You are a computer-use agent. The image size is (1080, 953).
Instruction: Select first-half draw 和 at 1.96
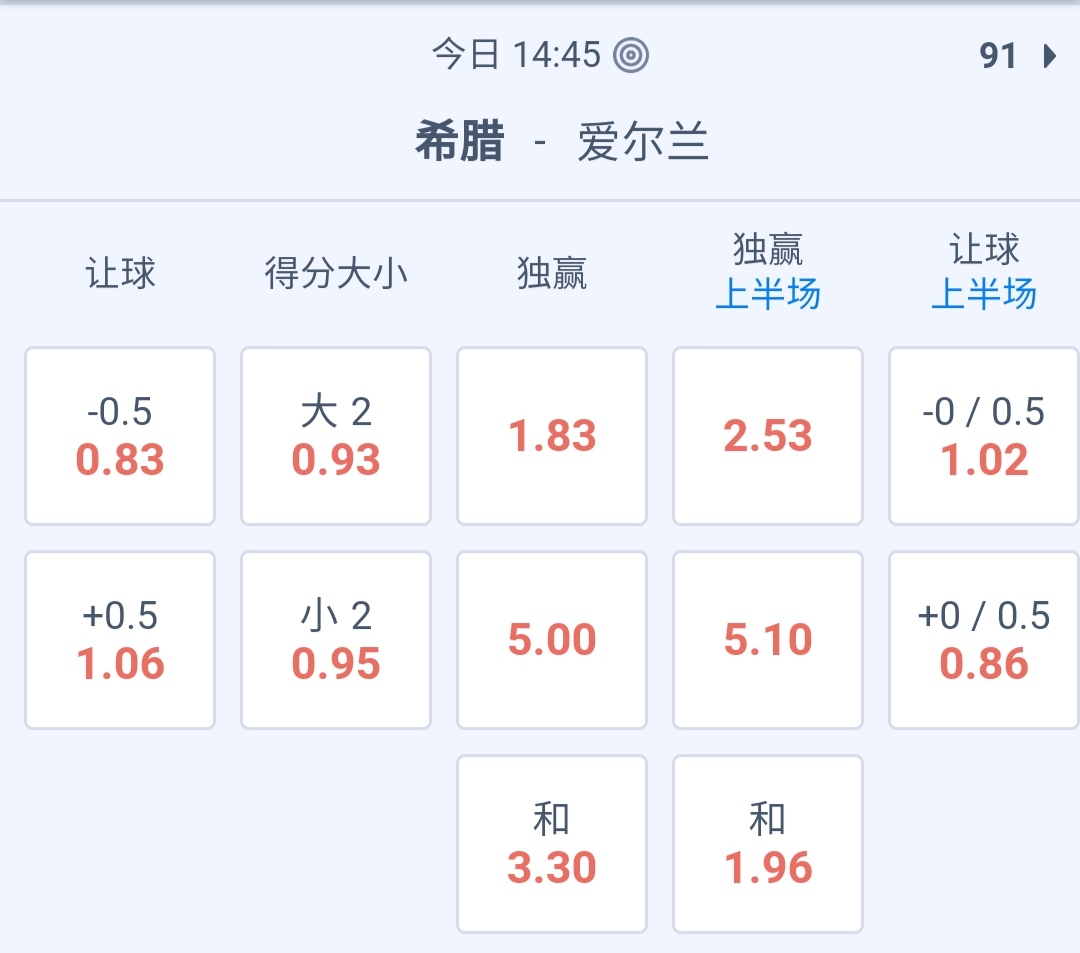pyautogui.click(x=768, y=844)
